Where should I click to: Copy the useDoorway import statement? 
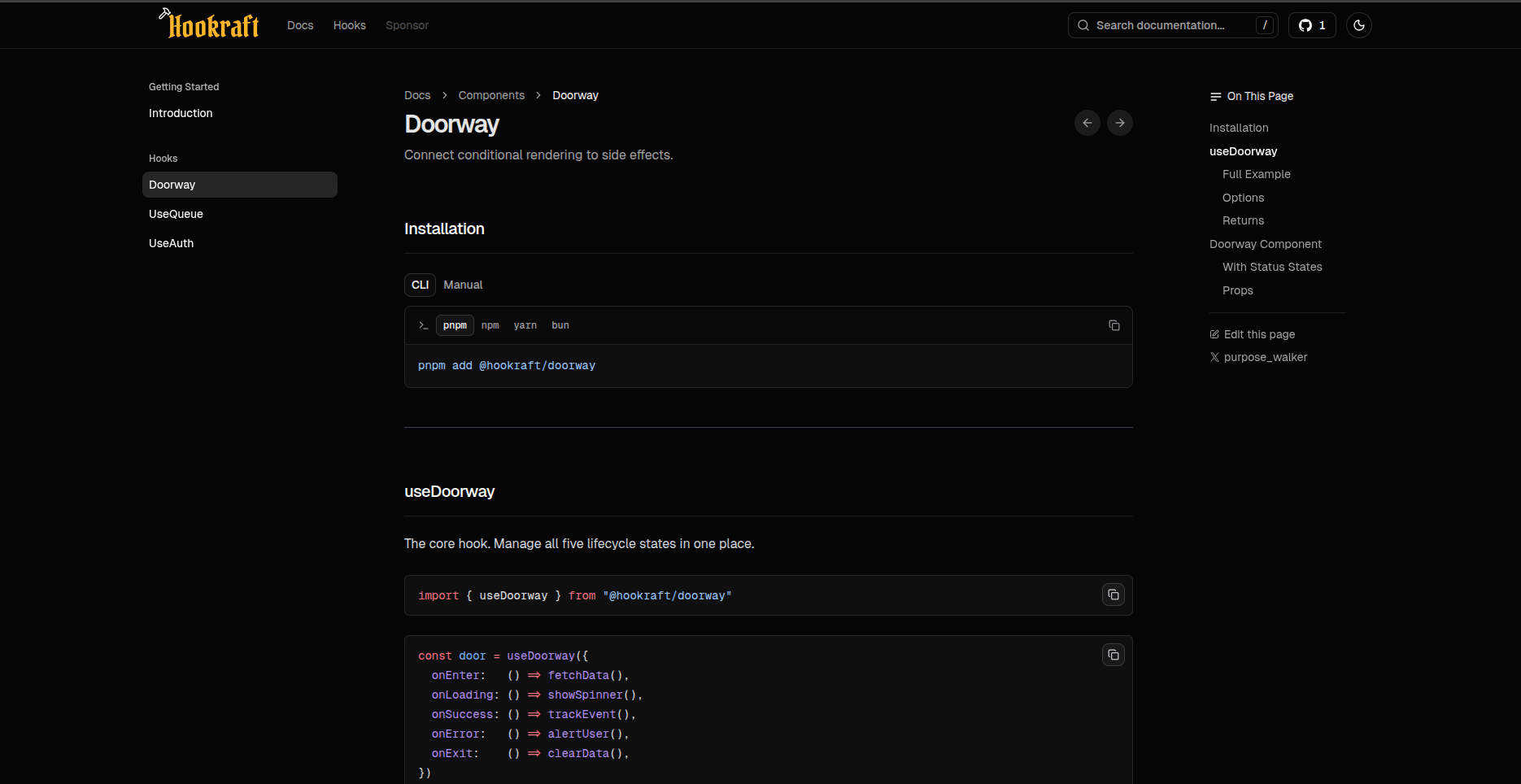click(1114, 595)
